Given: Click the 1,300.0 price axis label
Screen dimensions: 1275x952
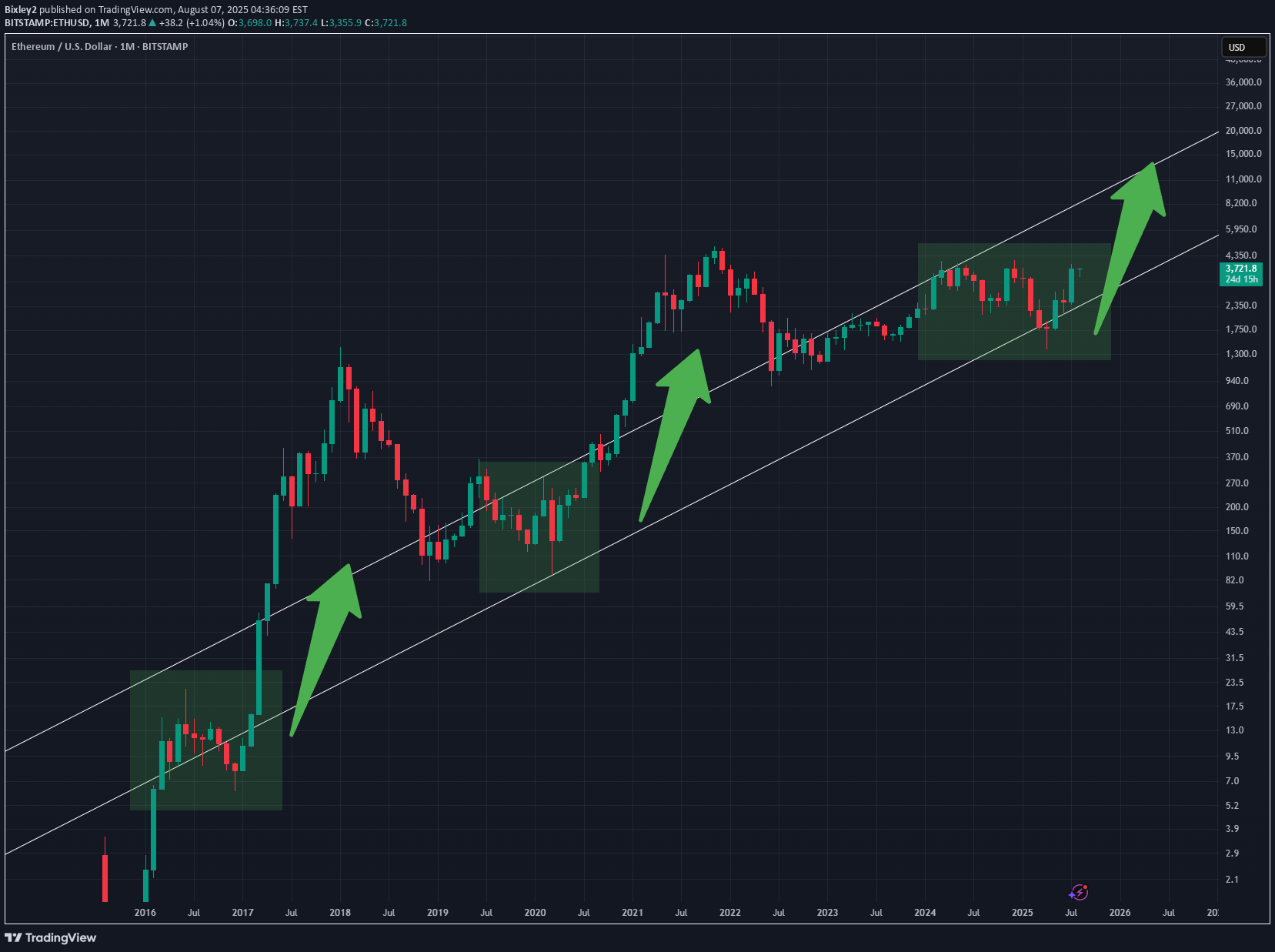Looking at the screenshot, I should [1241, 354].
